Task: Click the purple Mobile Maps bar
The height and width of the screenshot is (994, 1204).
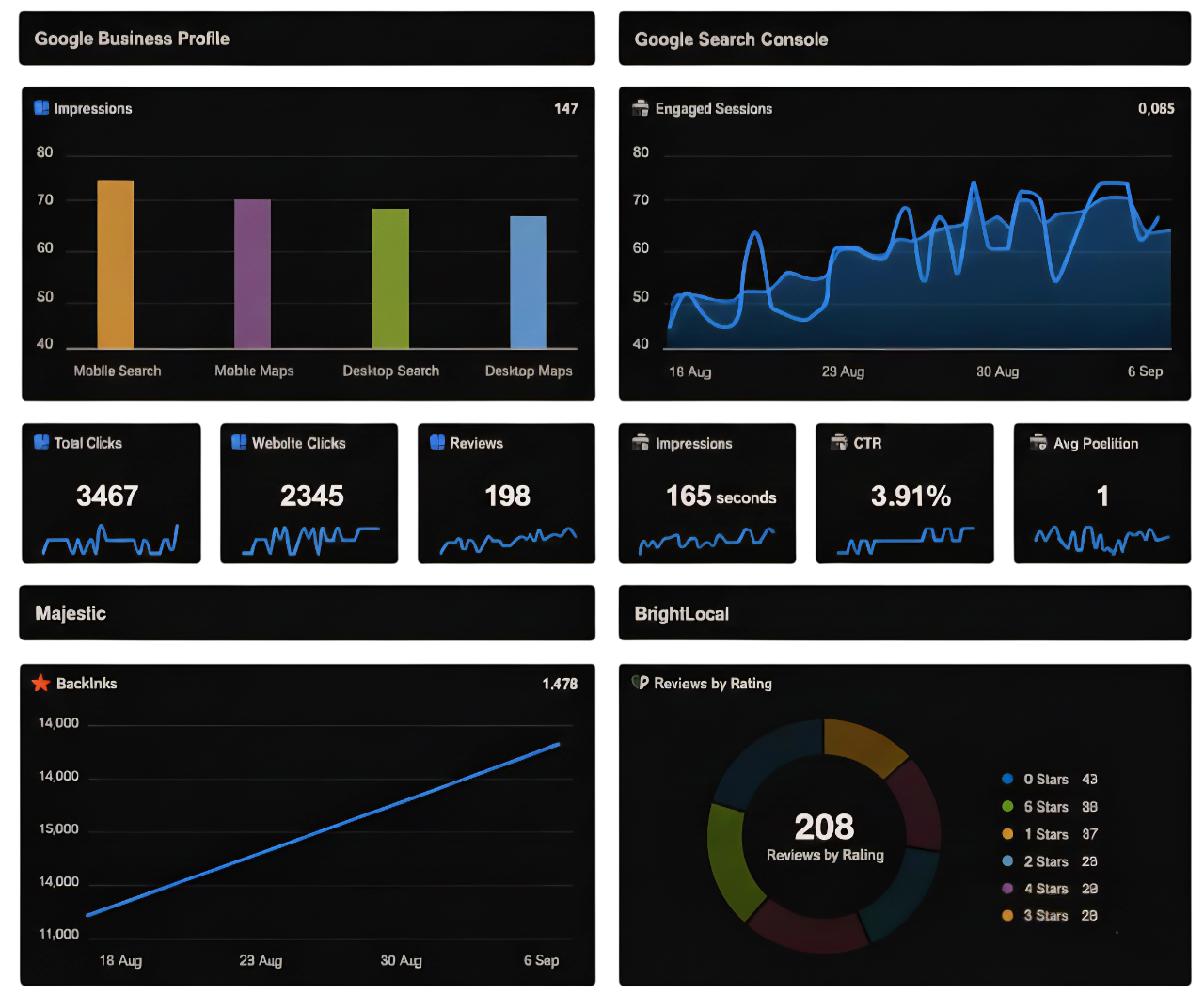Action: tap(252, 274)
